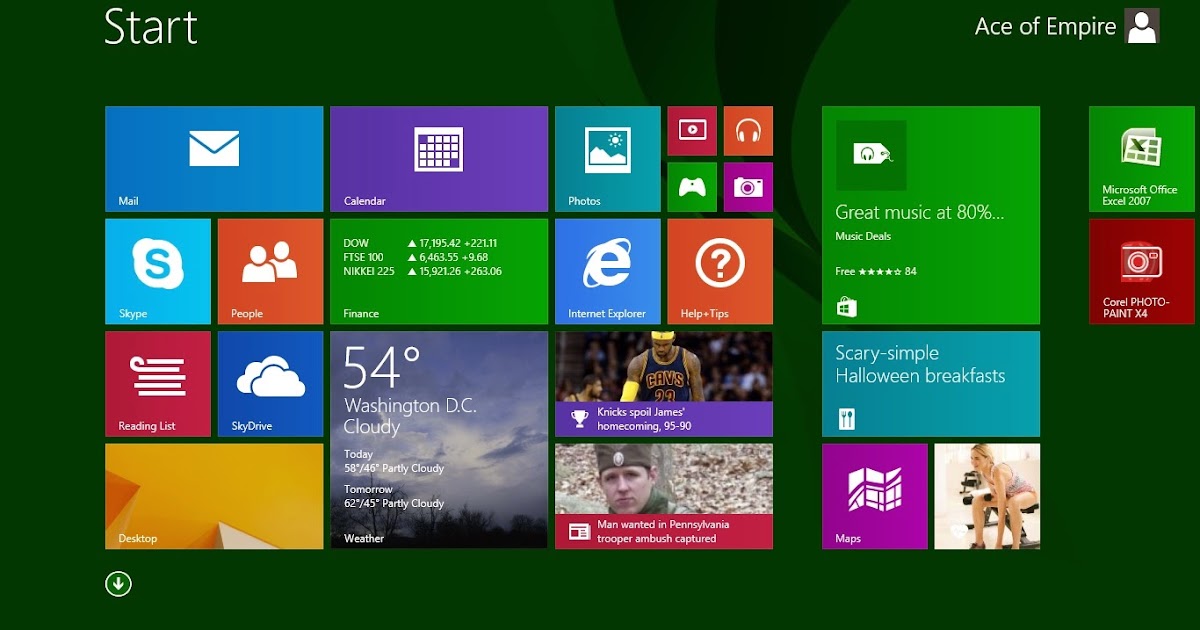Go to the Desktop tile
Screen dimensions: 1200x630
coord(214,496)
